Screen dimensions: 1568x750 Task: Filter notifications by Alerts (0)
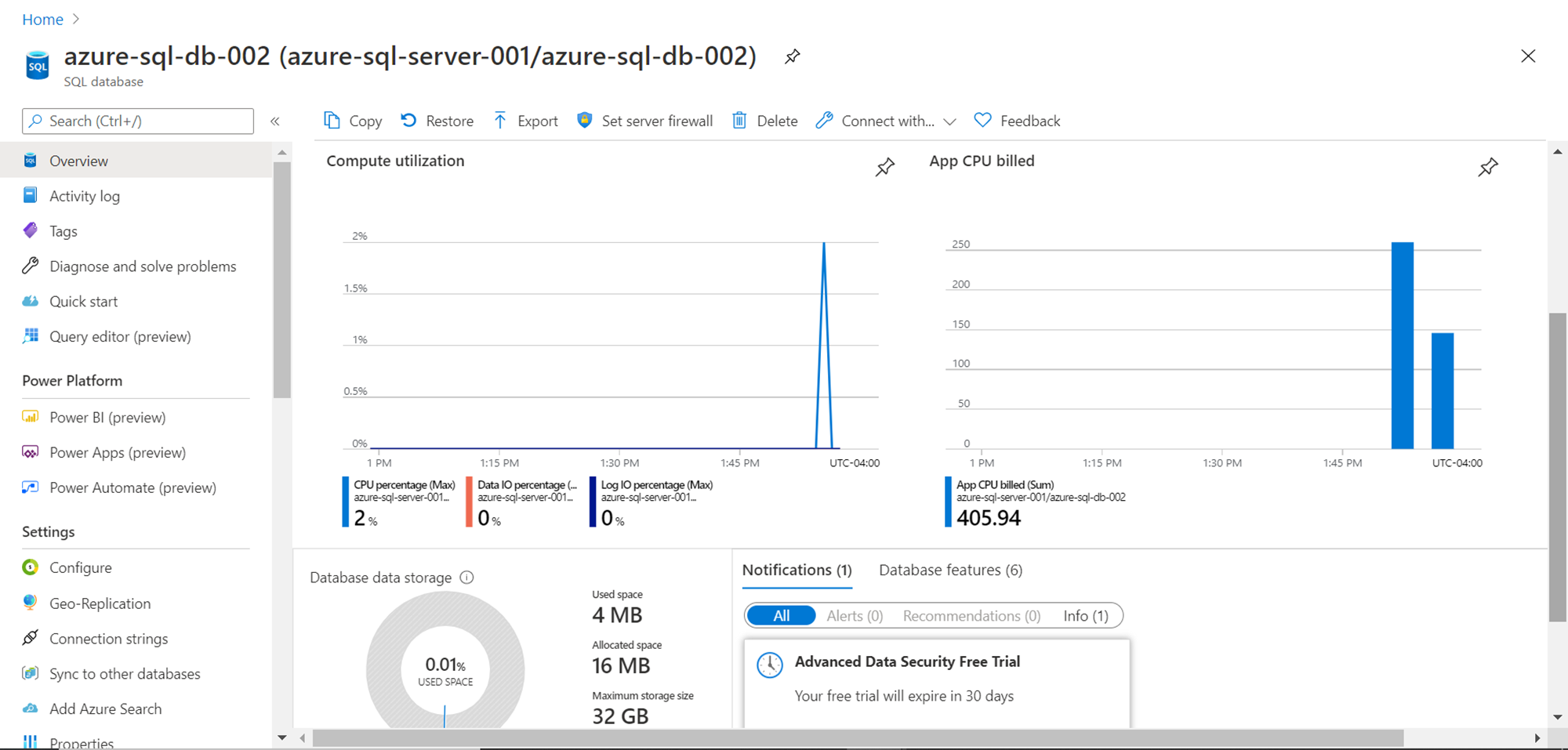tap(855, 616)
